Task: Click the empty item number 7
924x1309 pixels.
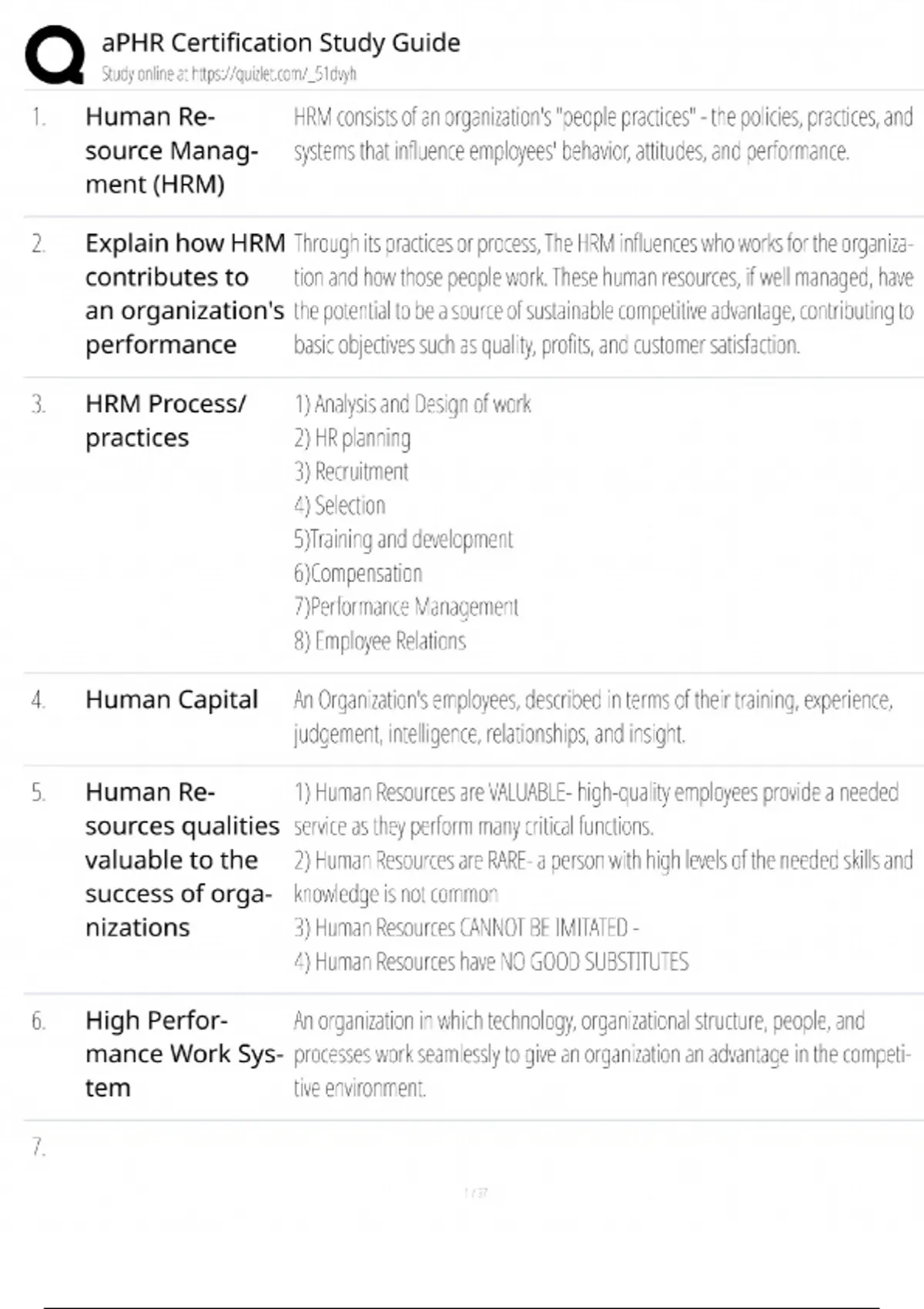Action: (x=38, y=1147)
